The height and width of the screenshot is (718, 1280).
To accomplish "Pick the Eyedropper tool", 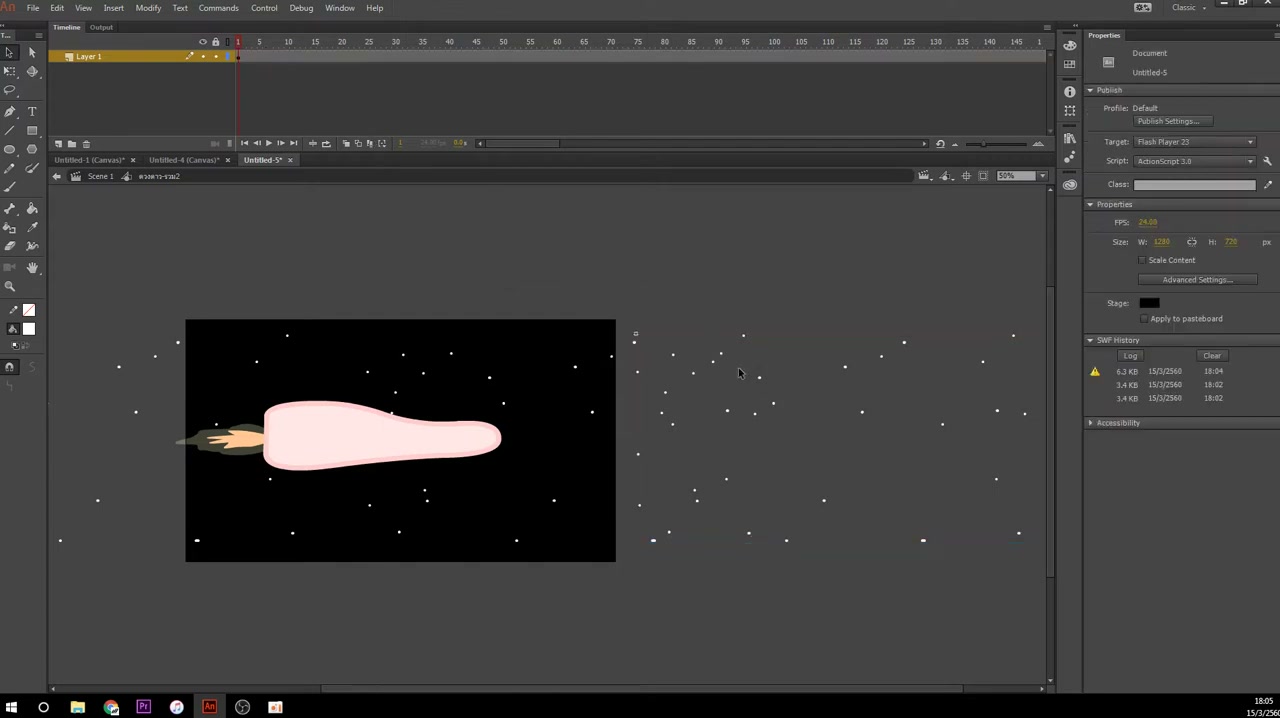I will coord(32,227).
